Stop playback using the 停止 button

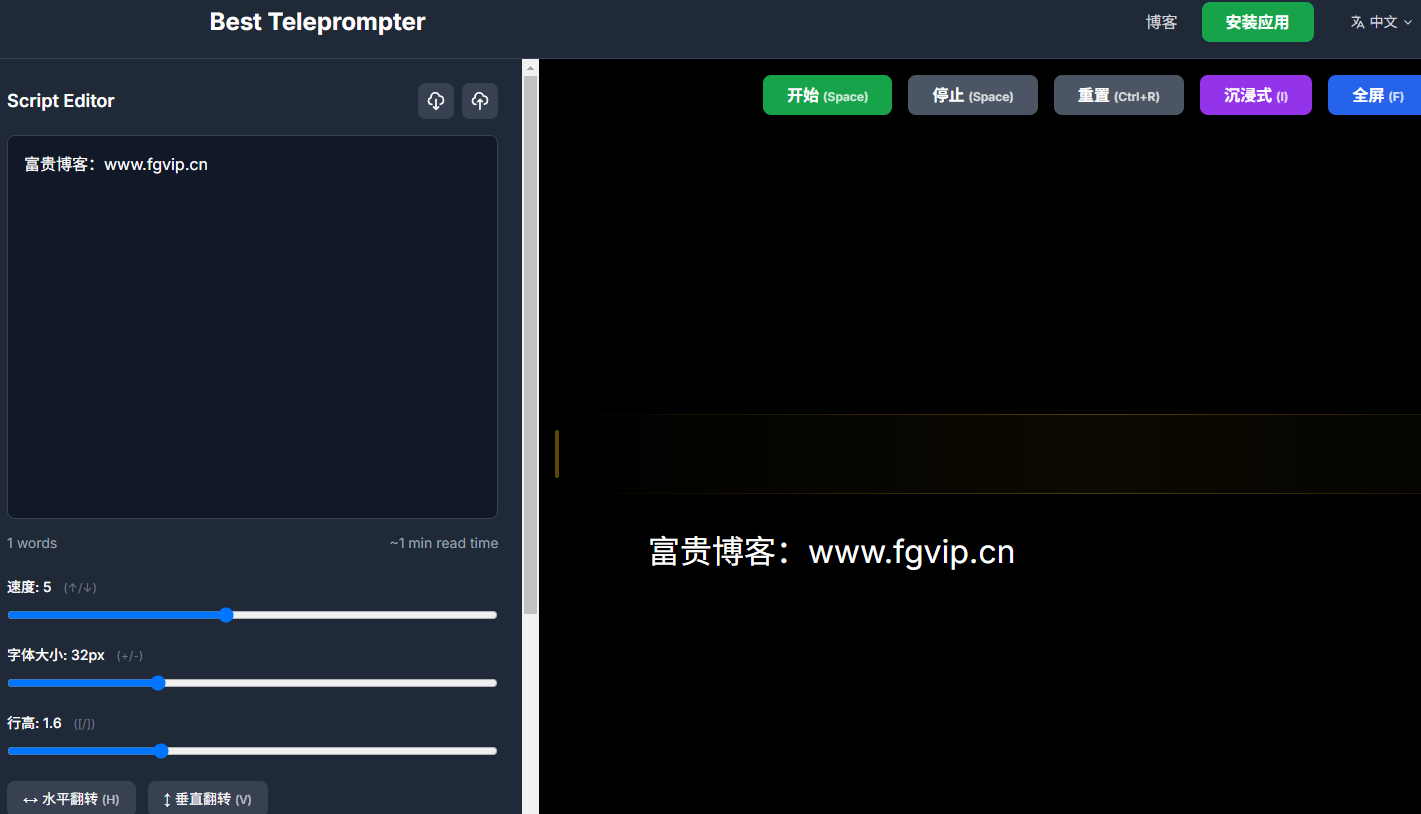pos(972,96)
